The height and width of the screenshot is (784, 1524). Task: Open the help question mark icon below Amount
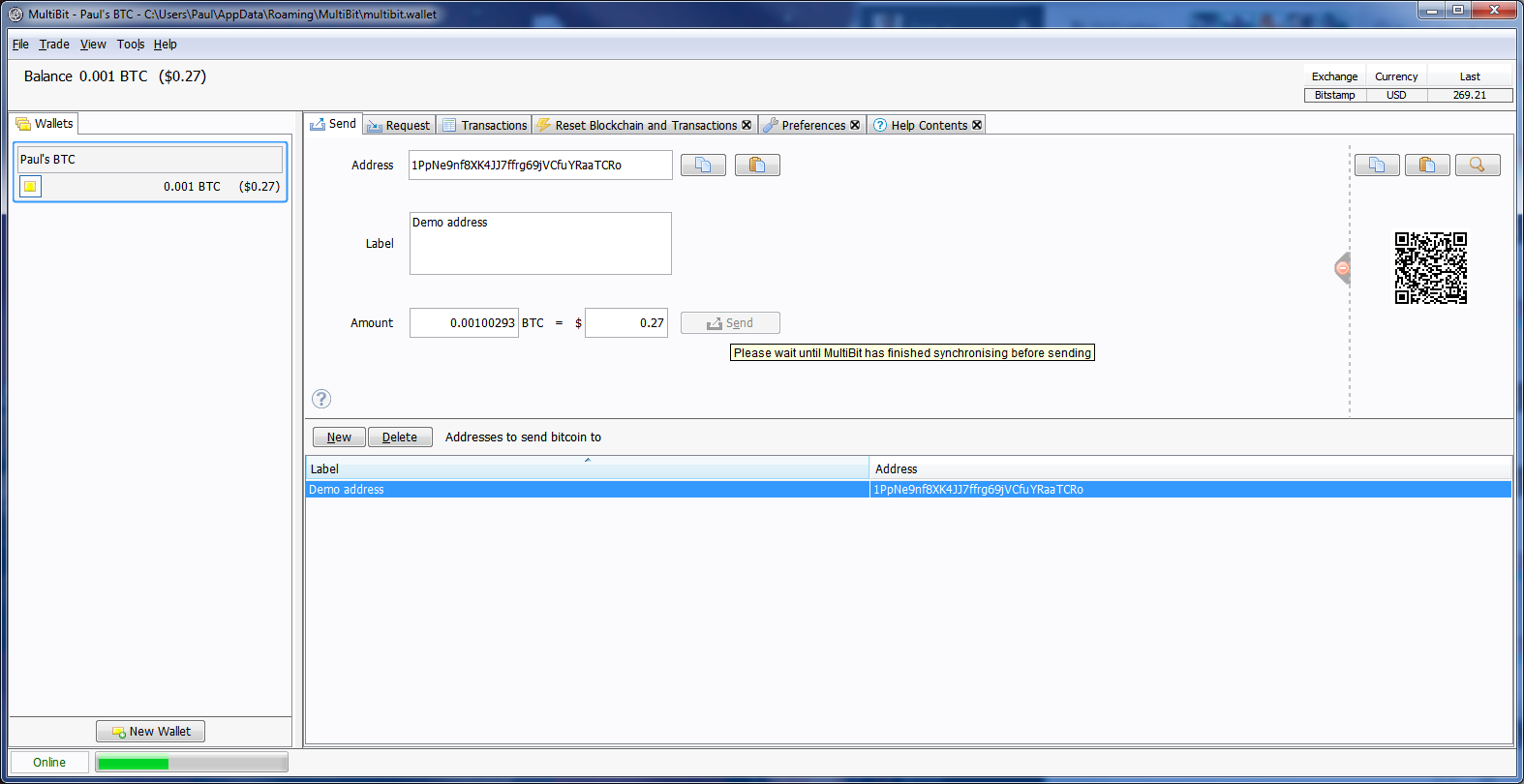321,399
